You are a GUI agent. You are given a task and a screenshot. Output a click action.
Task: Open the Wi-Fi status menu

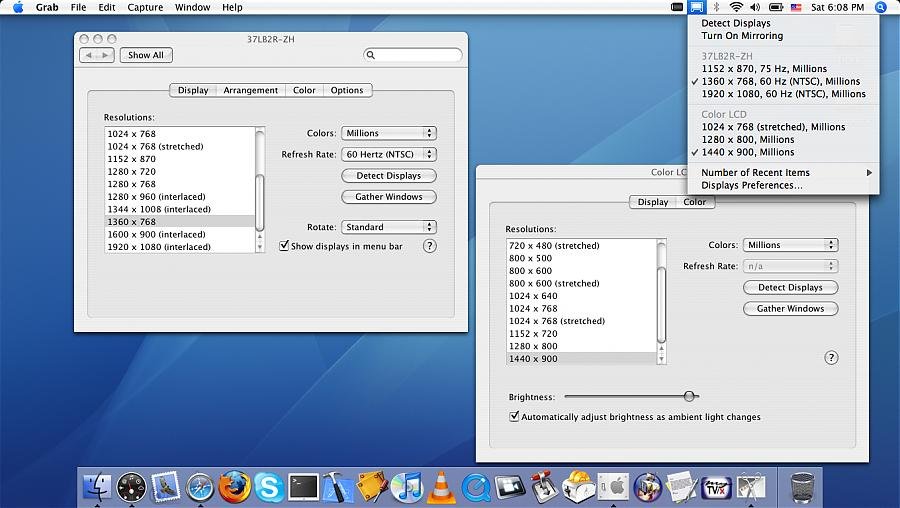coord(736,7)
